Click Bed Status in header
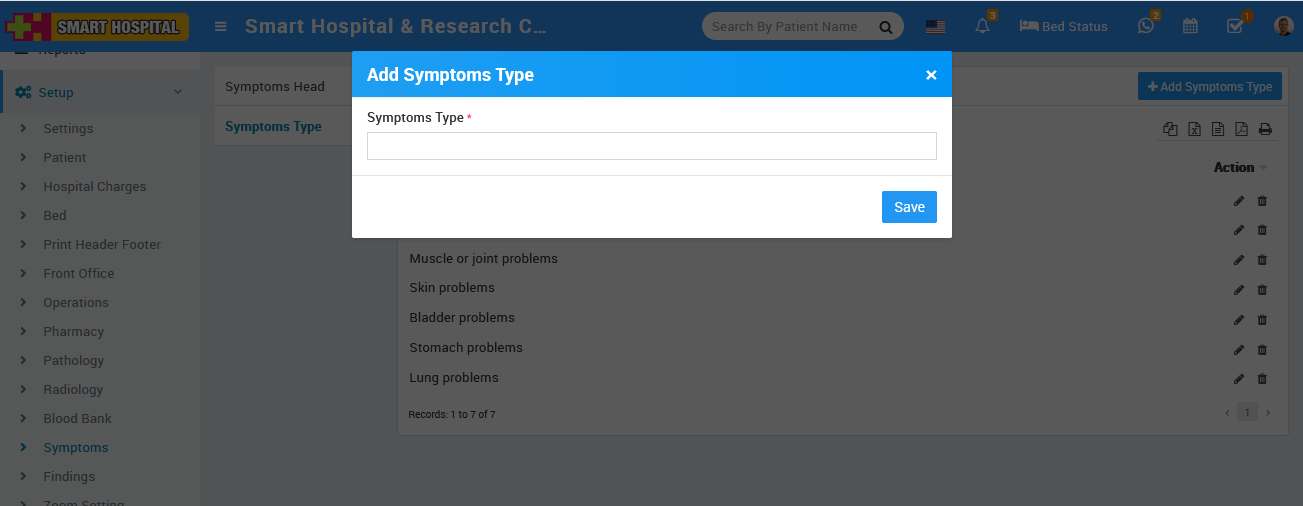 click(x=1063, y=27)
